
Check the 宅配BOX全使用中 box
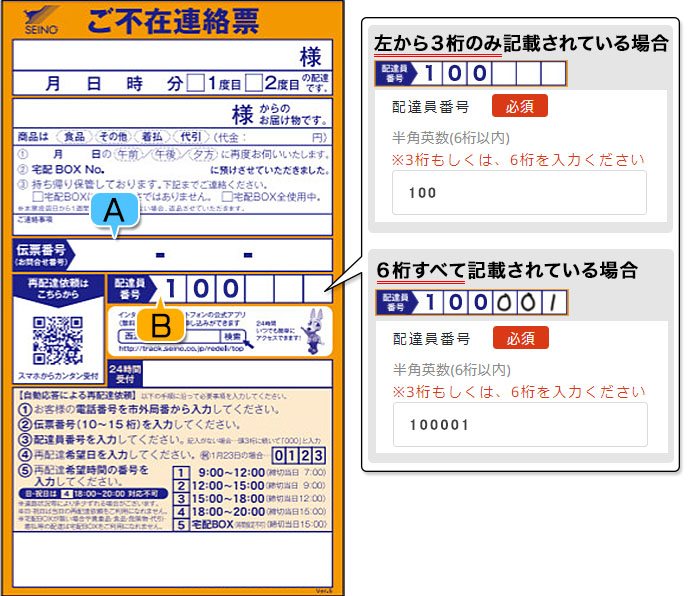tap(227, 196)
